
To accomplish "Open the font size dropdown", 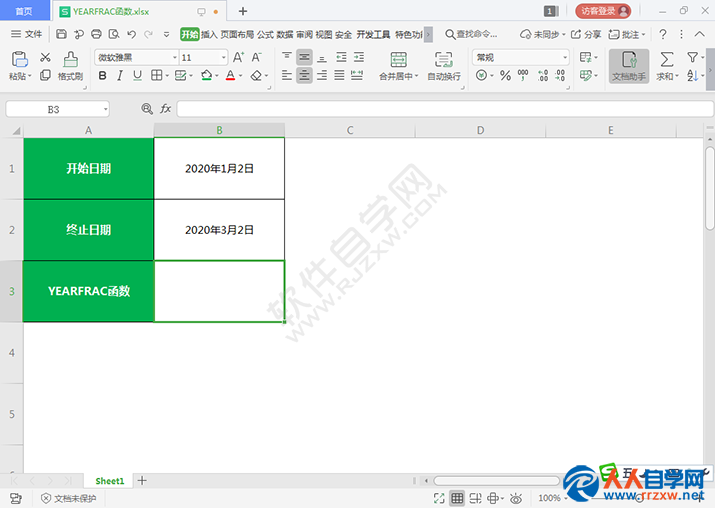I will coord(223,57).
